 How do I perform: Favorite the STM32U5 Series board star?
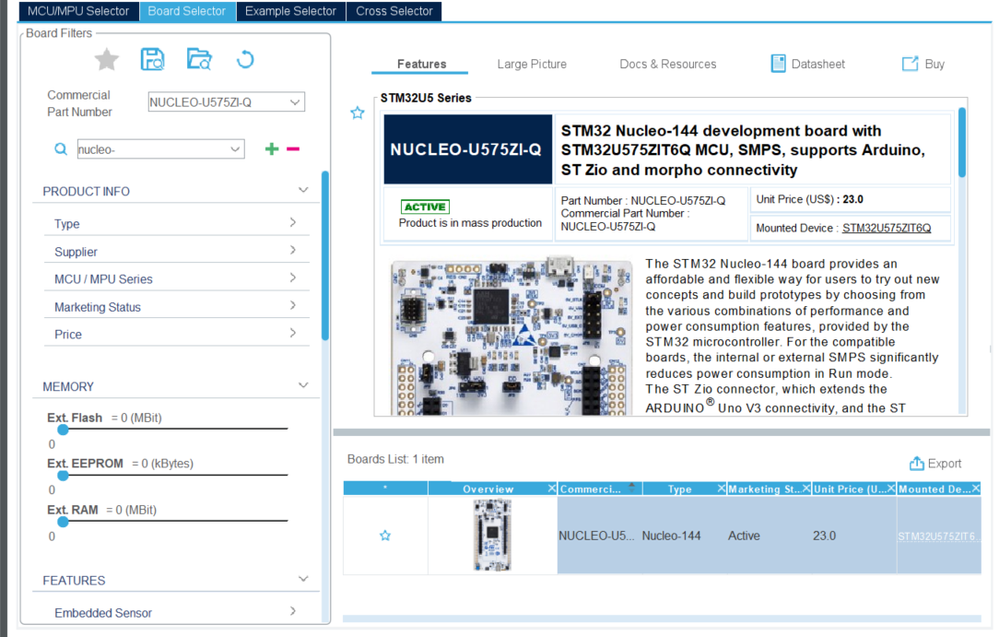(x=357, y=113)
